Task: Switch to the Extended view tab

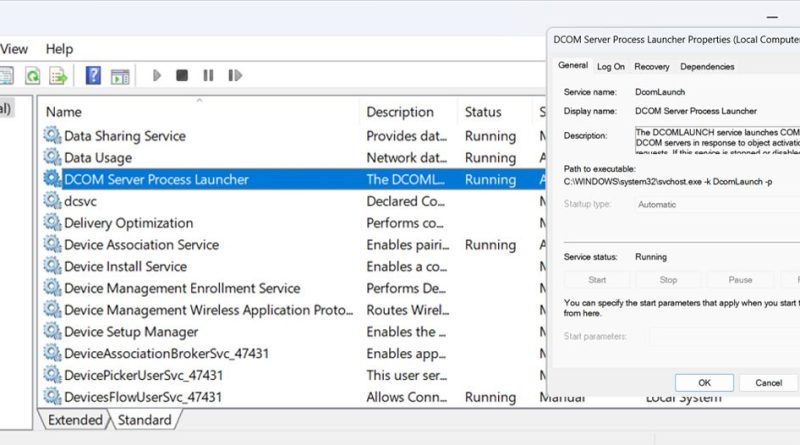Action: pos(75,420)
